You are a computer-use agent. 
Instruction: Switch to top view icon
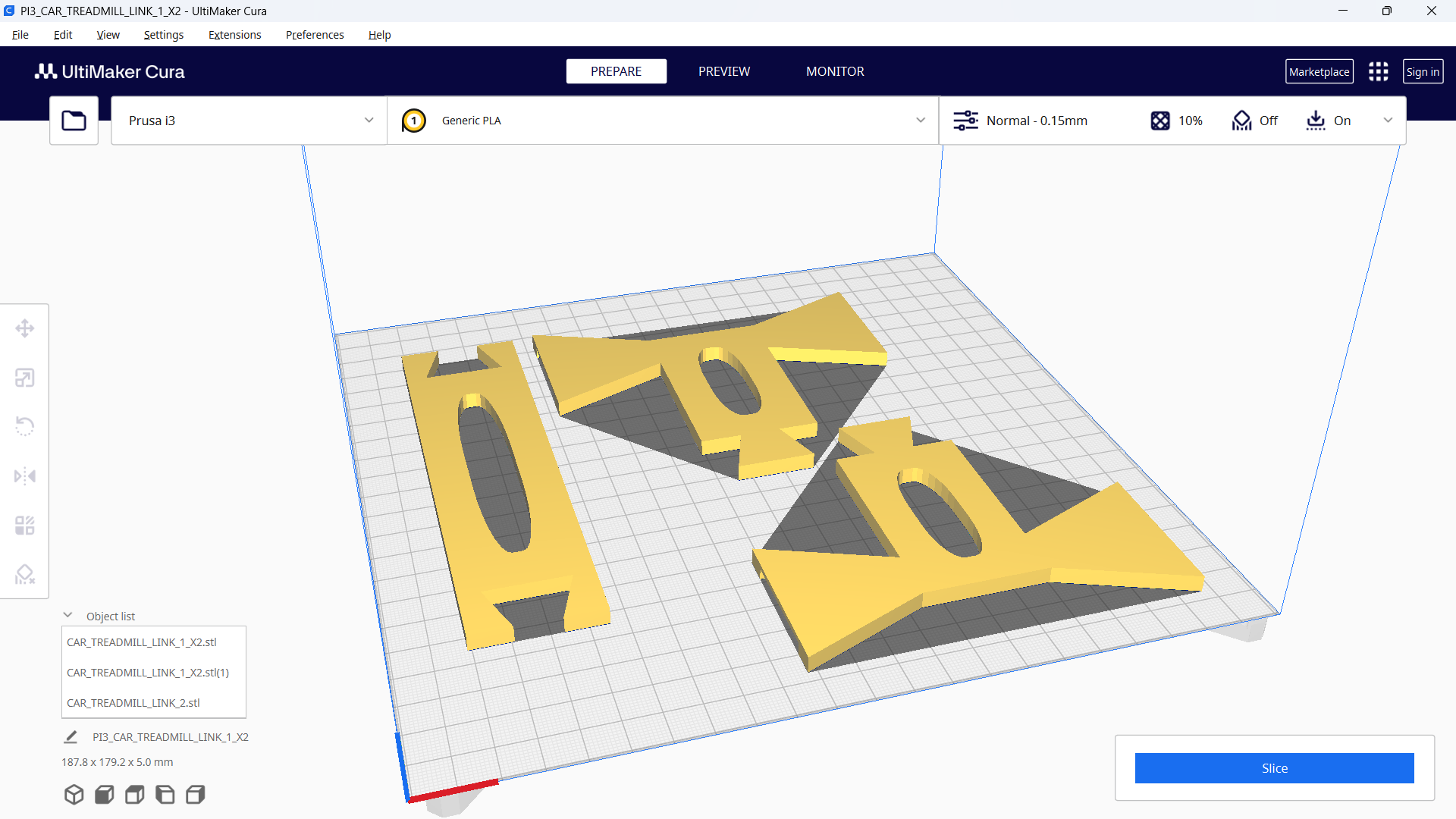pyautogui.click(x=134, y=794)
